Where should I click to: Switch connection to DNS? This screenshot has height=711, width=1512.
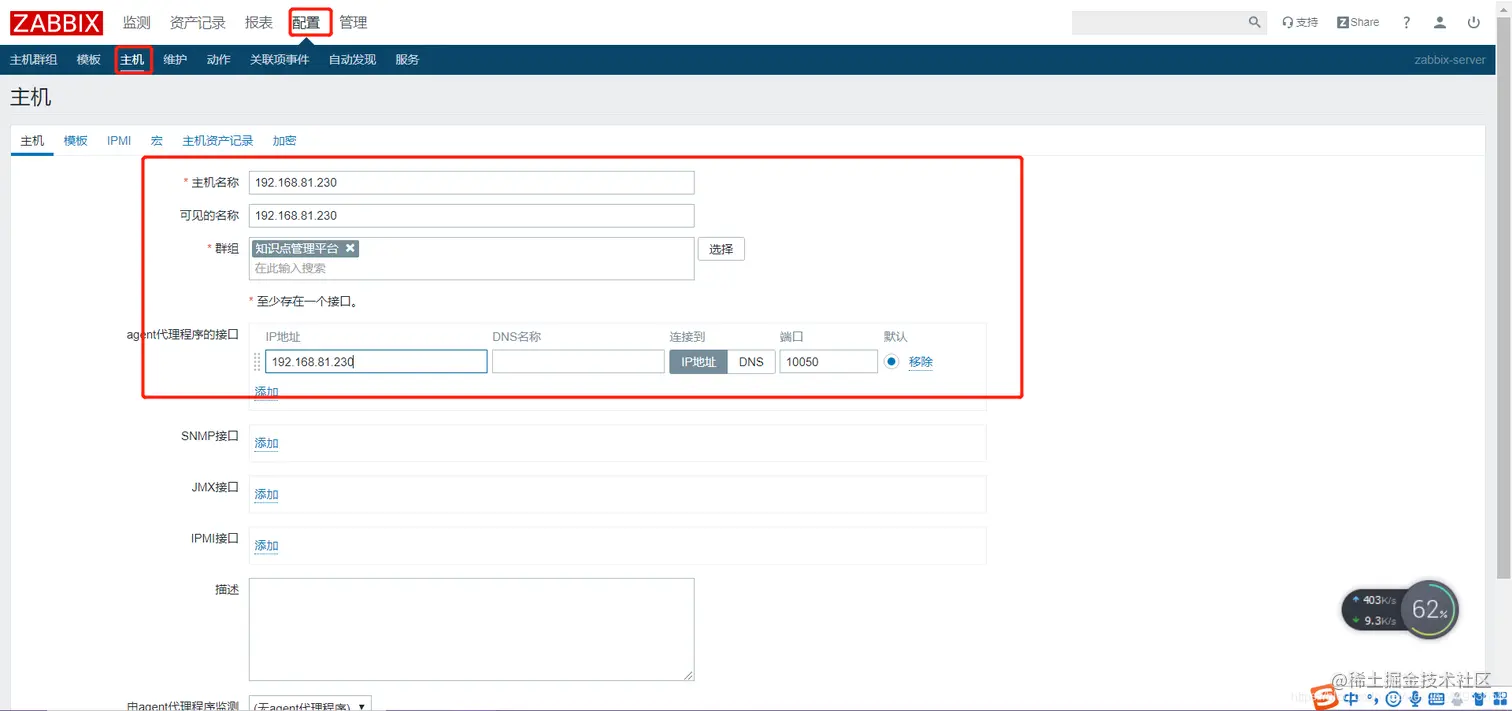point(751,362)
